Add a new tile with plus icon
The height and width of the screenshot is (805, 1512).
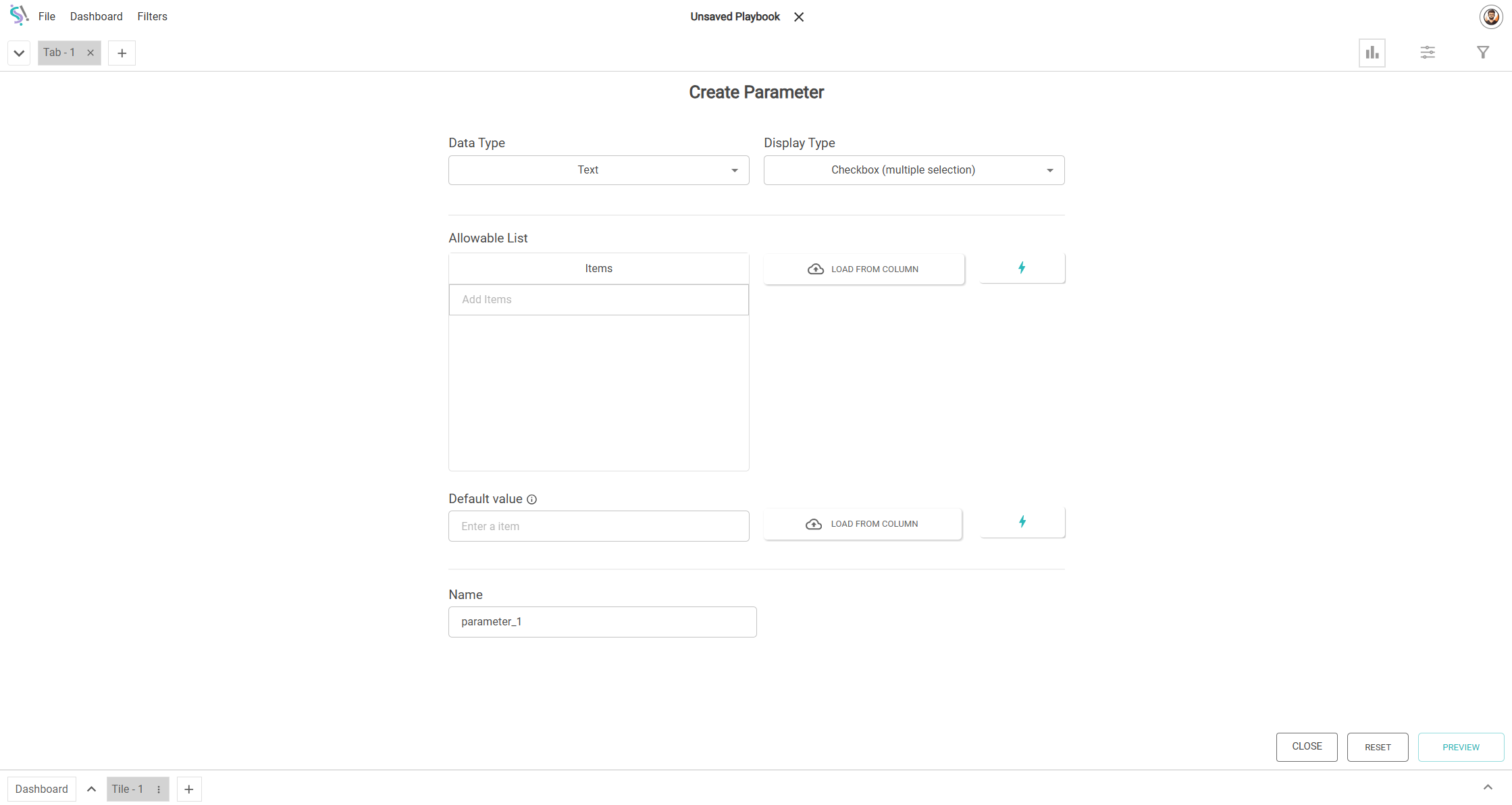click(x=189, y=789)
